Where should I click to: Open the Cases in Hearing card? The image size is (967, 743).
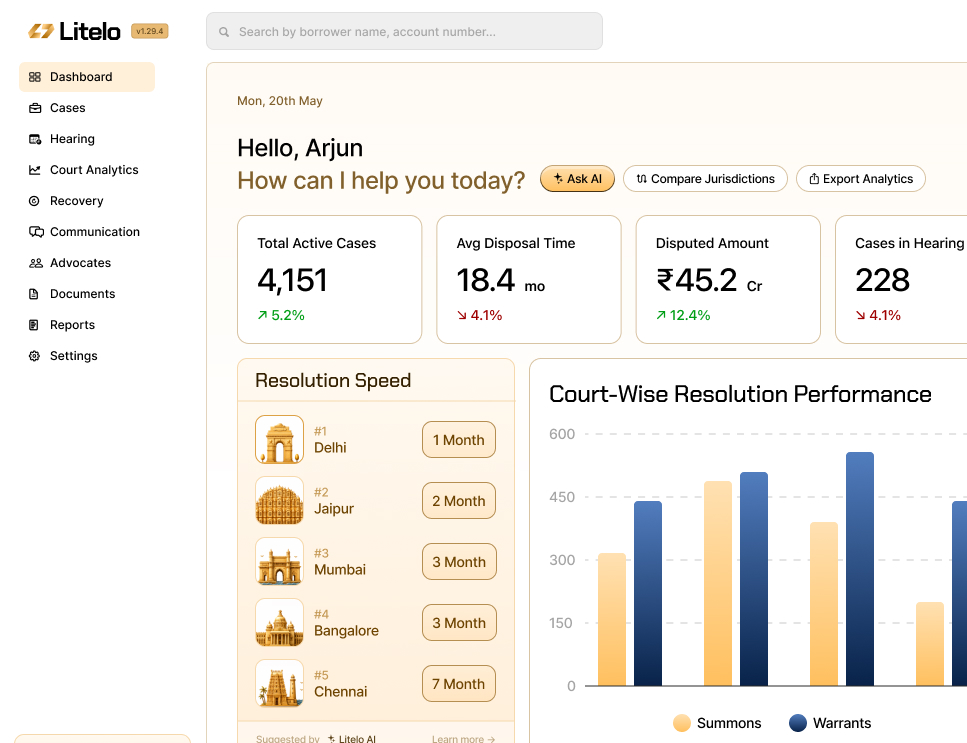pos(901,279)
